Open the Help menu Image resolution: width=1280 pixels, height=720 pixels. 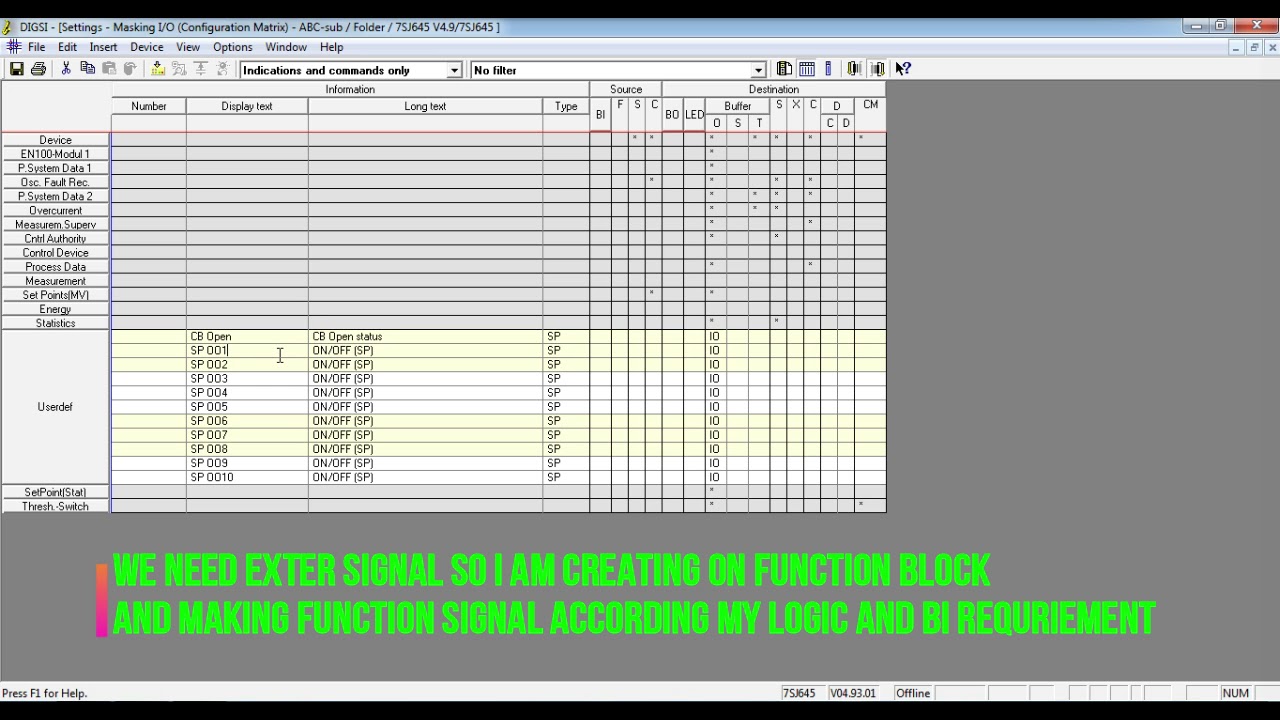point(331,47)
